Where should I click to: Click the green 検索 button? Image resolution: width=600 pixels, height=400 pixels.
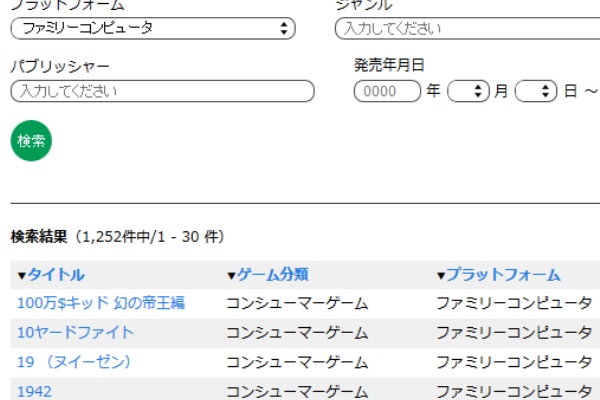point(31,140)
